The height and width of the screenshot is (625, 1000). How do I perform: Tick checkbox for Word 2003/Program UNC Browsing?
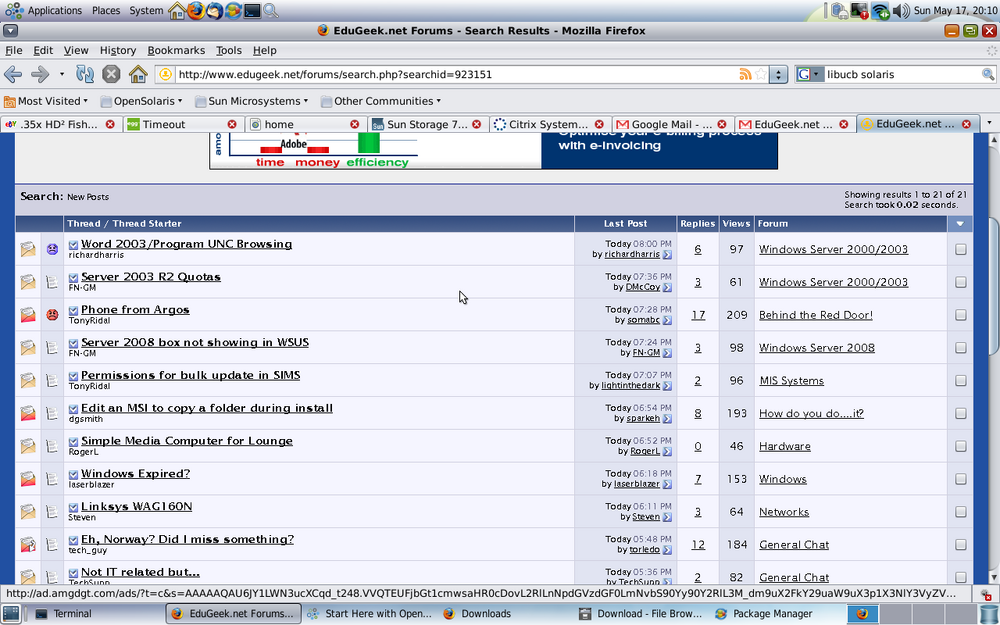tap(960, 249)
